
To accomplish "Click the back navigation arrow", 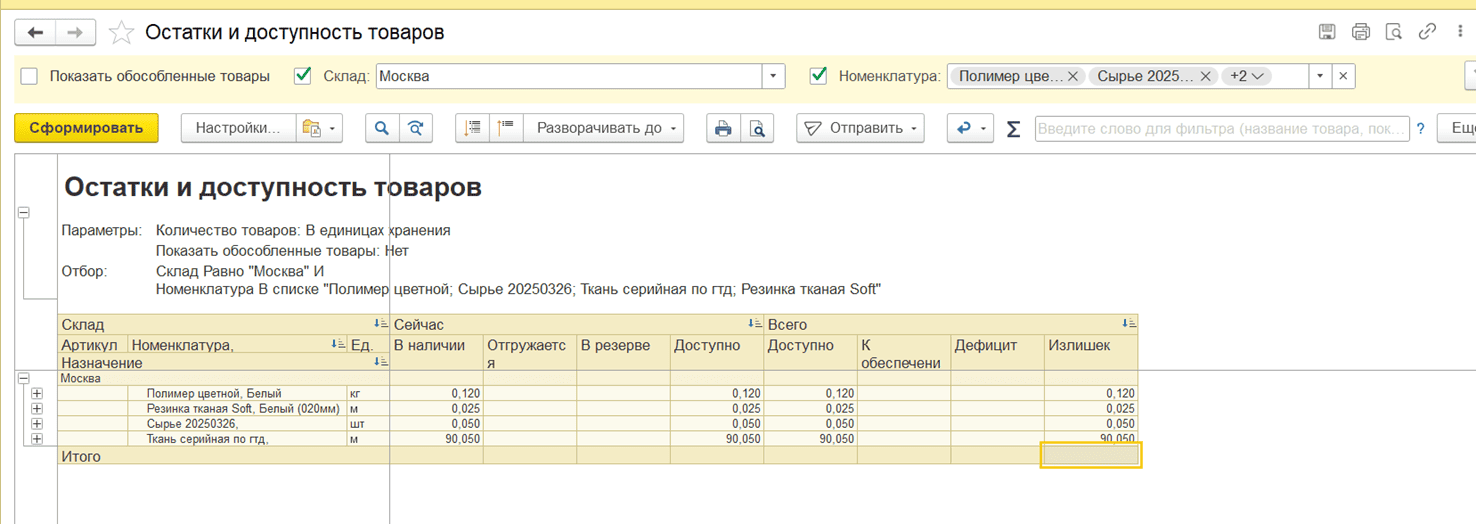I will [x=35, y=33].
